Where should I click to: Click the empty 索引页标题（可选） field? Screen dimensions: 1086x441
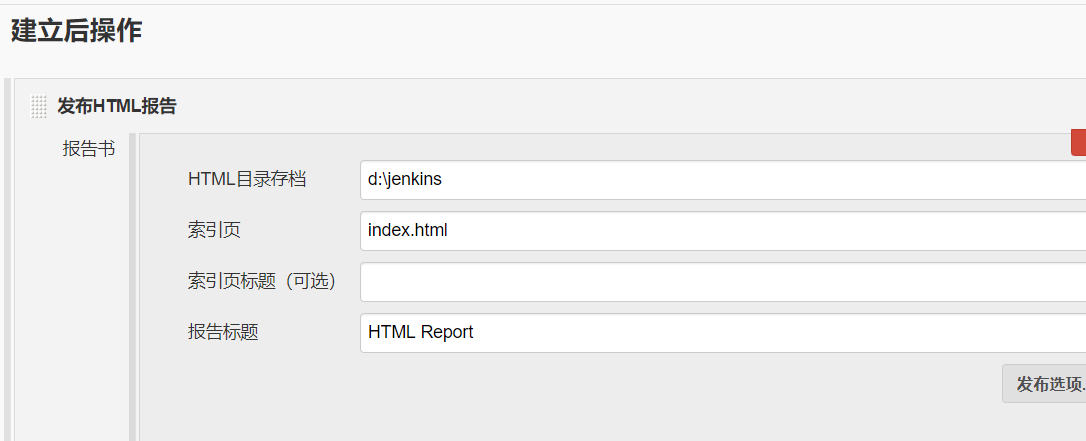(722, 282)
